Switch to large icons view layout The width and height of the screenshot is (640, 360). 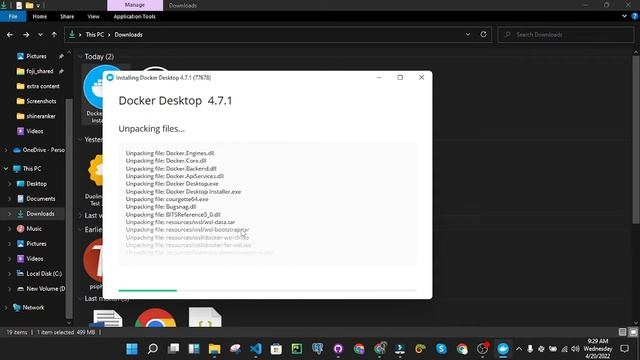pyautogui.click(x=633, y=332)
